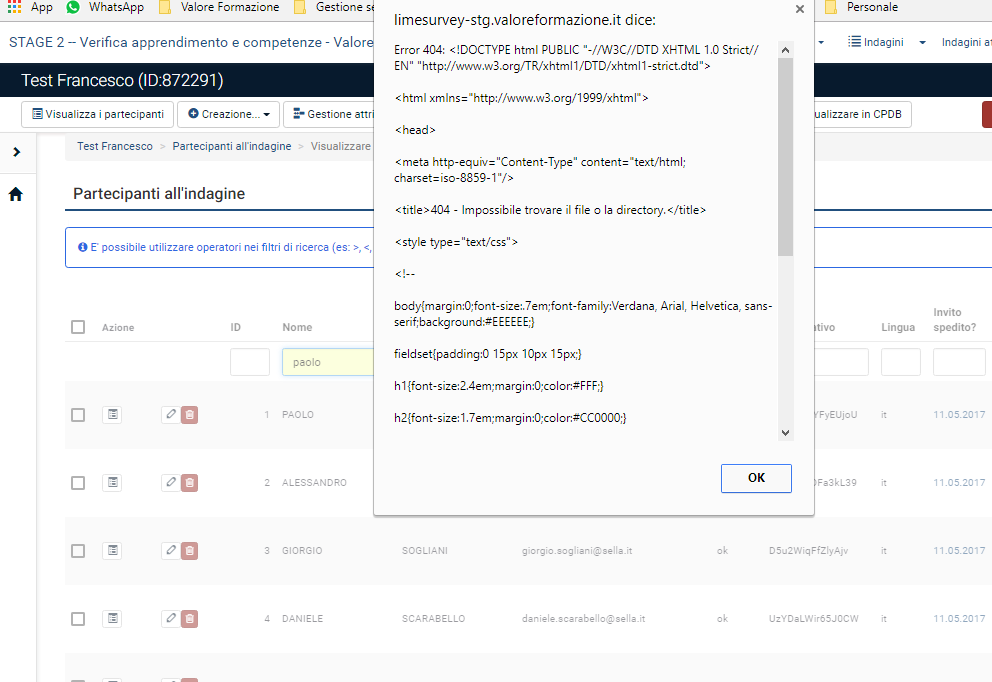Click the edit pencil for participant PAOLO

[170, 415]
